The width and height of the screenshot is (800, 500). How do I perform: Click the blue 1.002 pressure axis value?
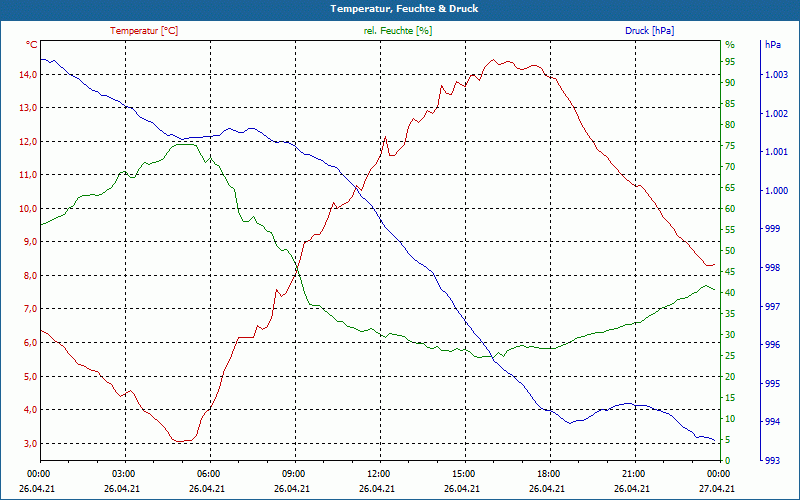pos(777,114)
